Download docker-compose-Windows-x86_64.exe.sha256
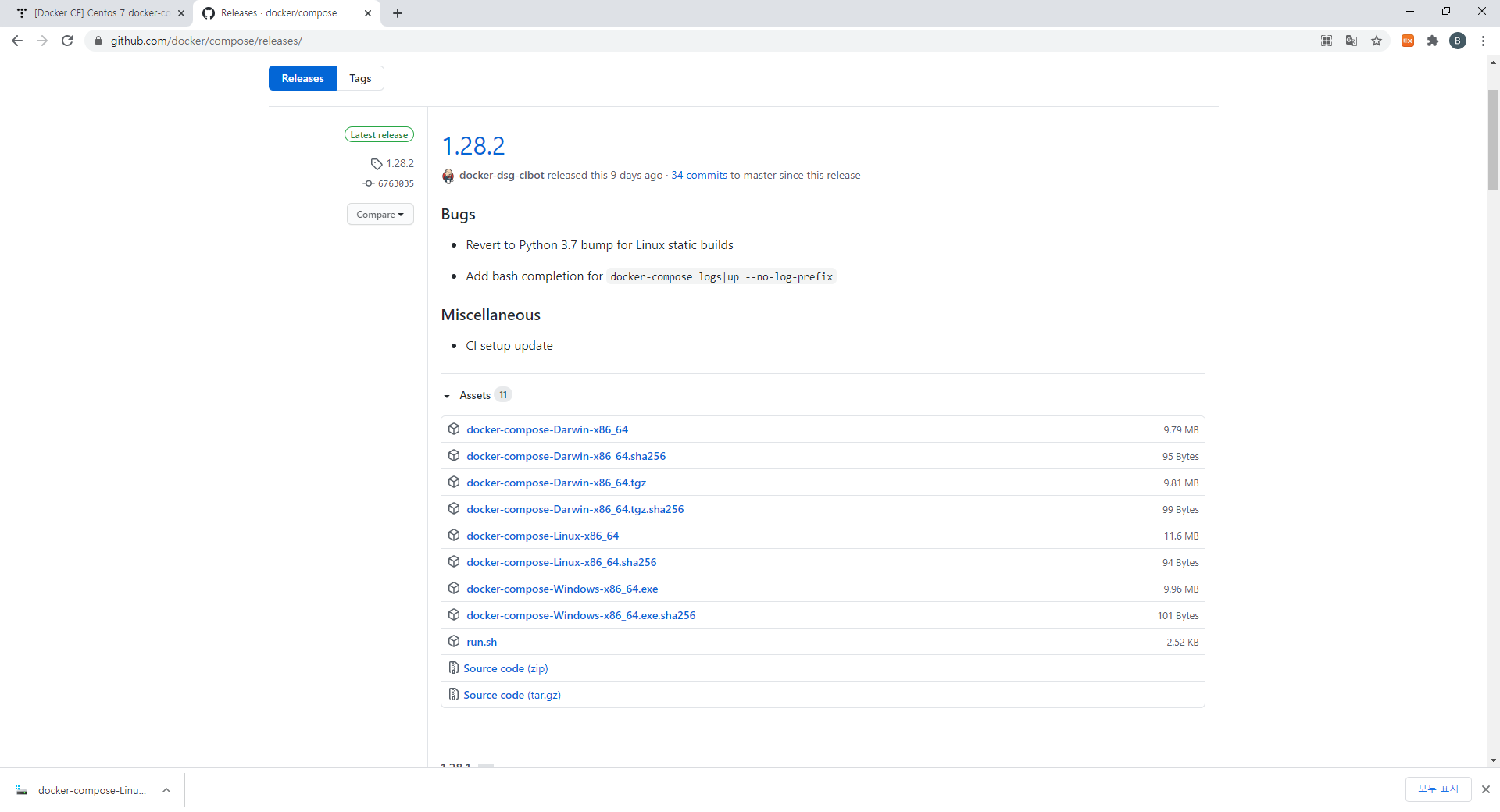The width and height of the screenshot is (1500, 812). 580,615
